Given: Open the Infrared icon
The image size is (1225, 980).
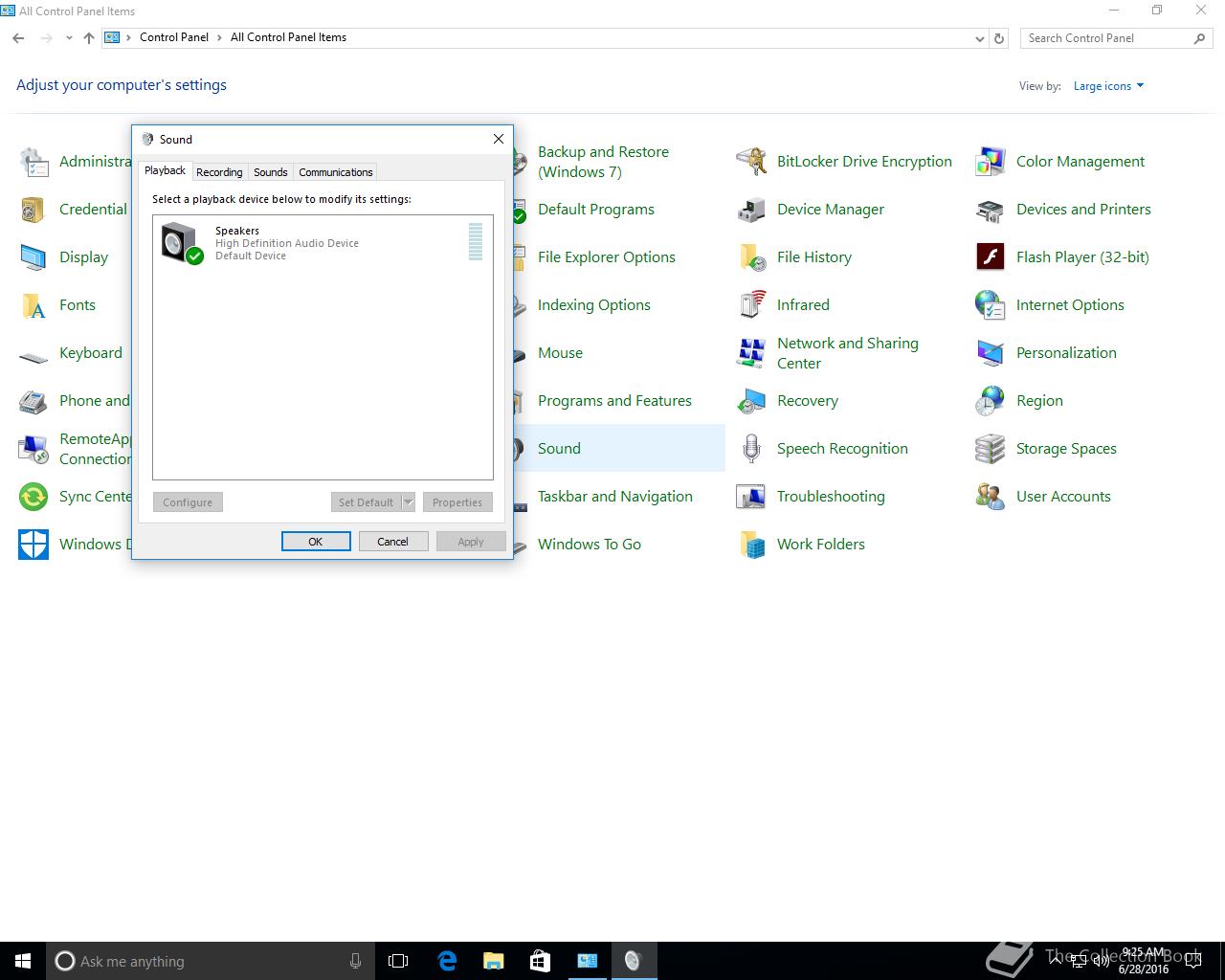Looking at the screenshot, I should pyautogui.click(x=751, y=305).
